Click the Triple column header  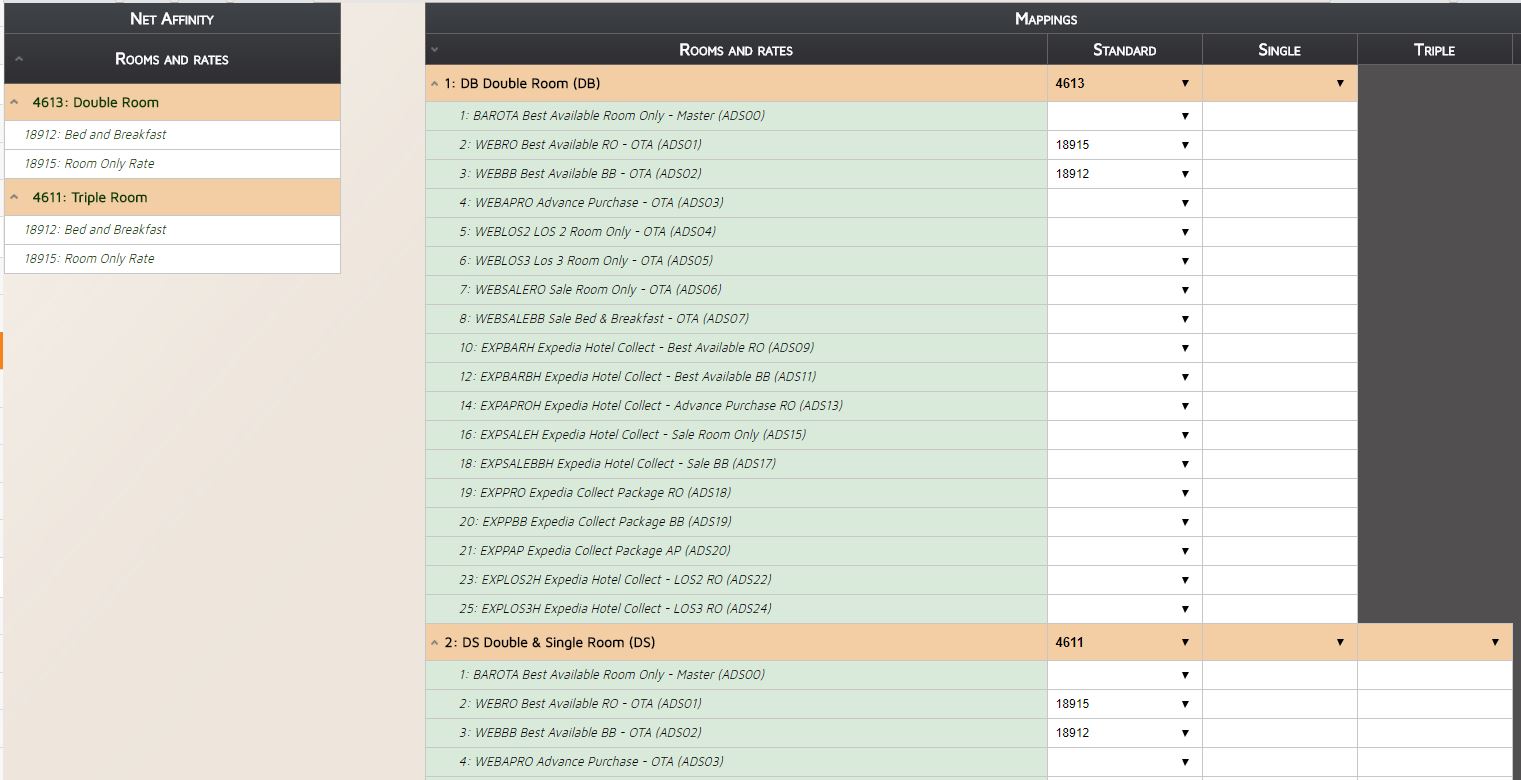[x=1435, y=50]
